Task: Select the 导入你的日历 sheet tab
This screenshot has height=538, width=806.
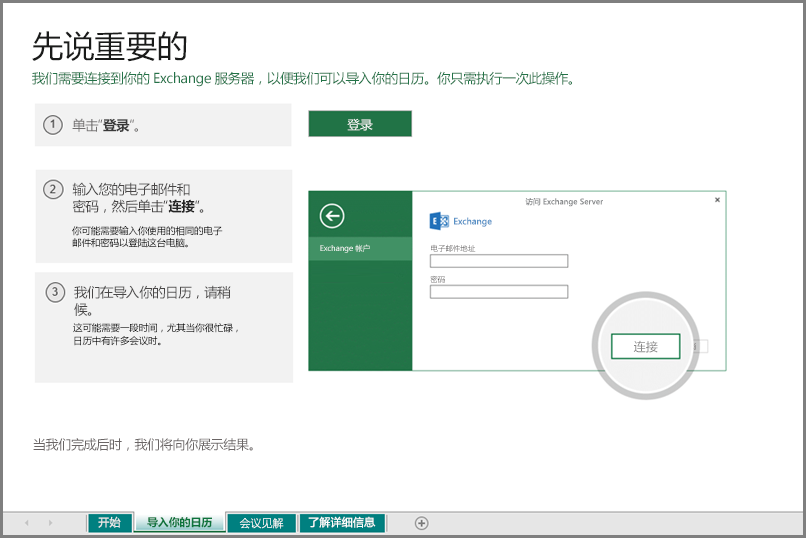Action: [179, 523]
